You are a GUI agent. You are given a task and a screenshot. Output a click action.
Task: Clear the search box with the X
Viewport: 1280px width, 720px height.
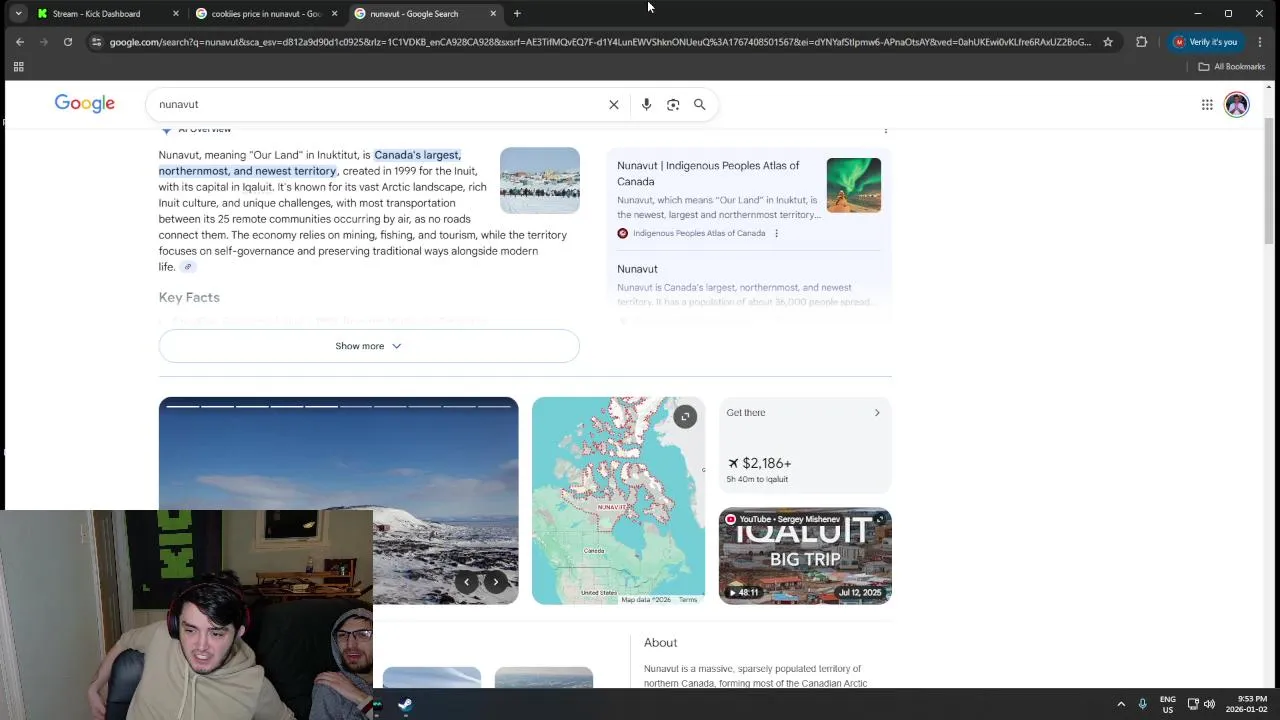pyautogui.click(x=614, y=104)
